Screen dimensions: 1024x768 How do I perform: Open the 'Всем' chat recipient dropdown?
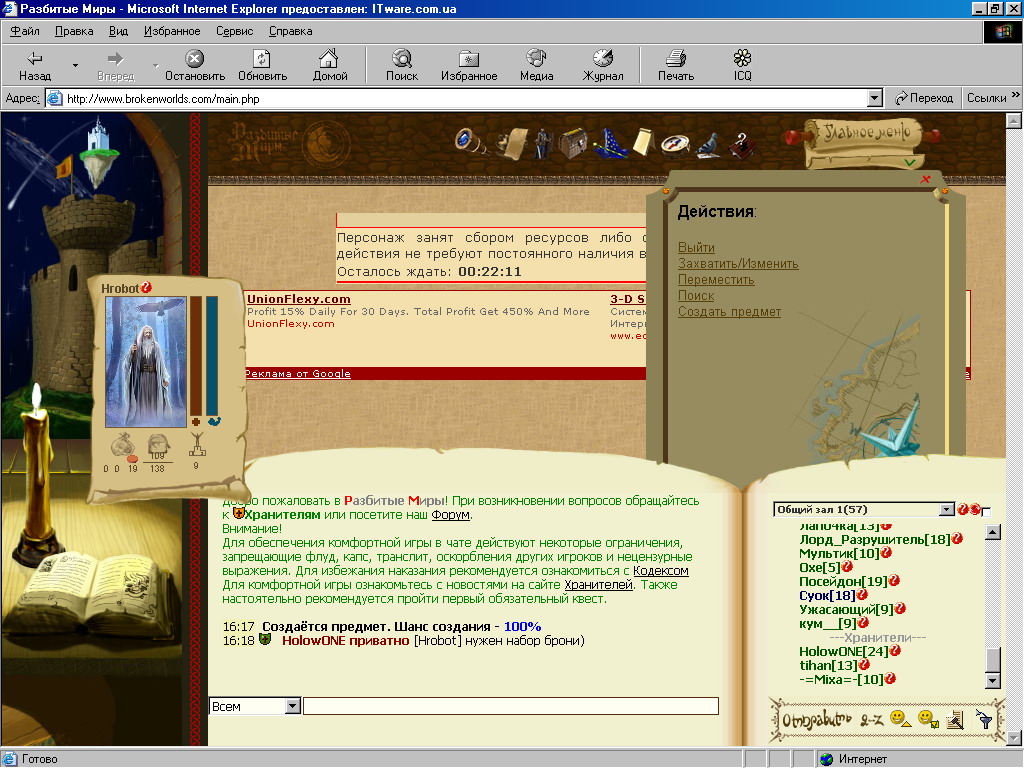click(x=292, y=706)
